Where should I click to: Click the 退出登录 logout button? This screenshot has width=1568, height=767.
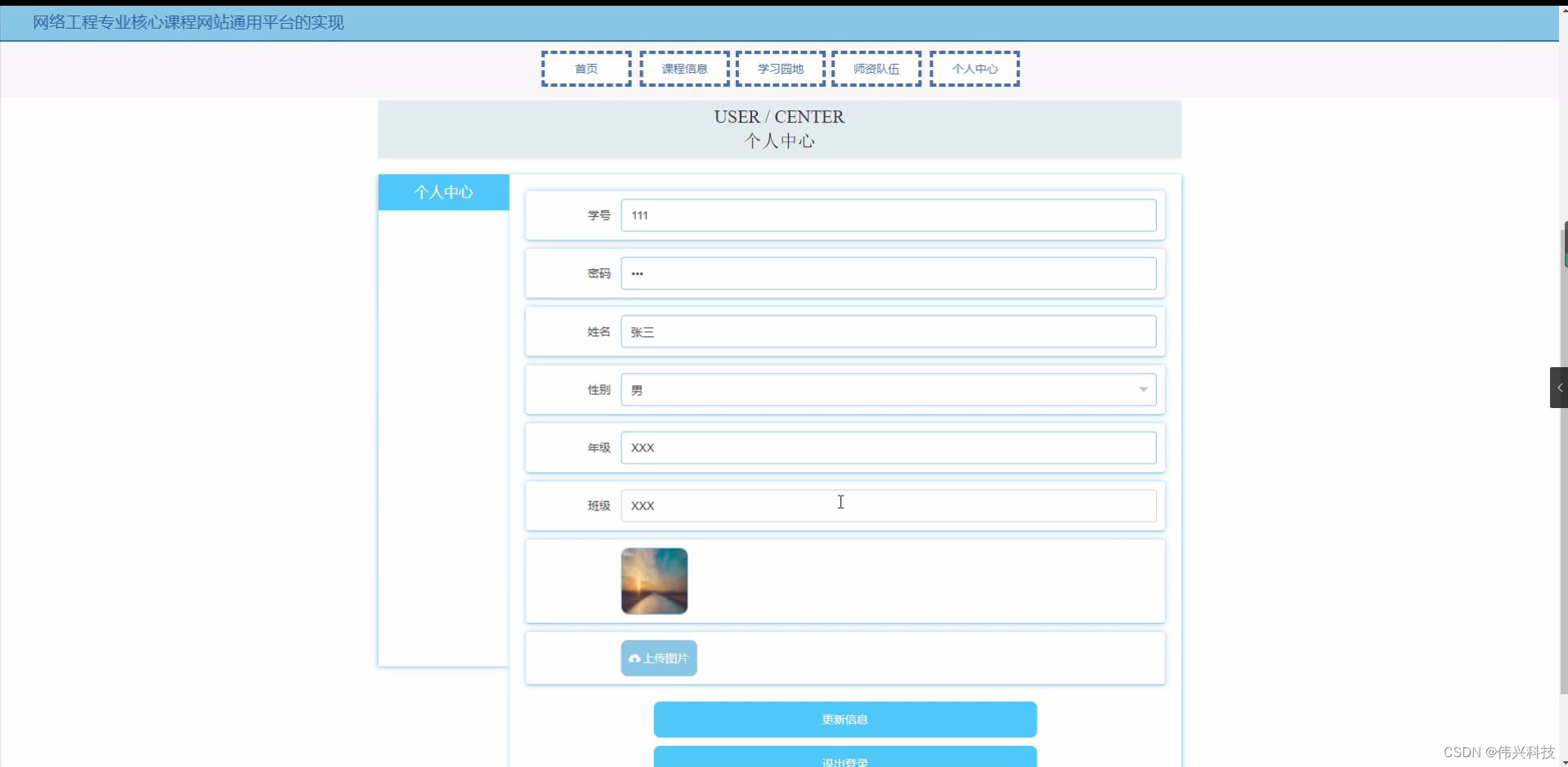coord(844,759)
